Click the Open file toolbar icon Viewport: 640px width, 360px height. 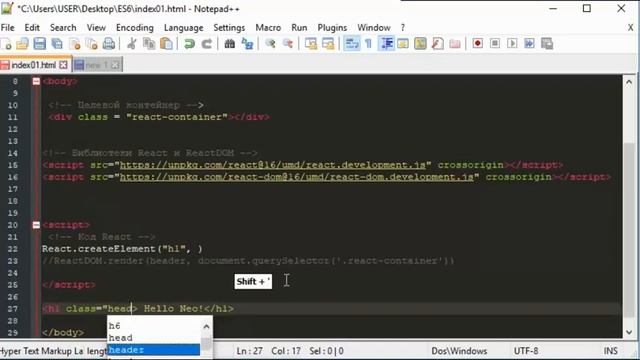click(22, 44)
